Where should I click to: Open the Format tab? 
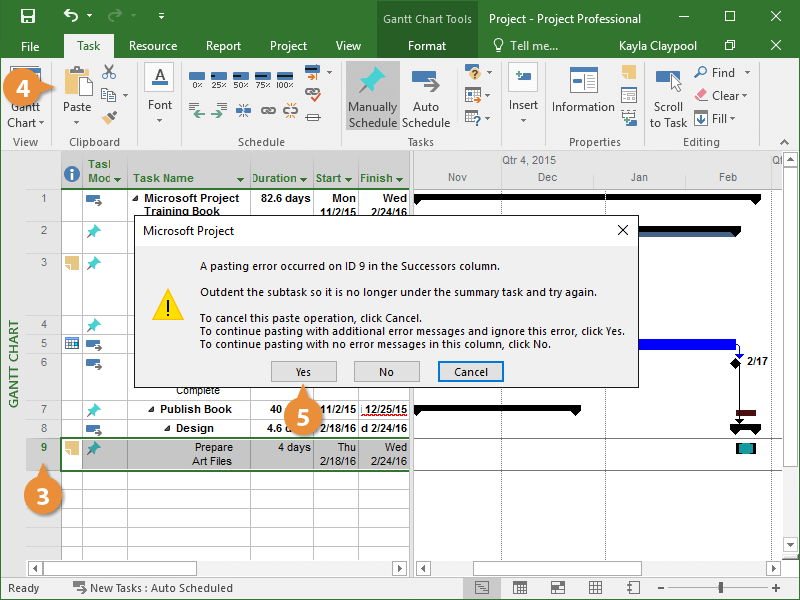427,46
